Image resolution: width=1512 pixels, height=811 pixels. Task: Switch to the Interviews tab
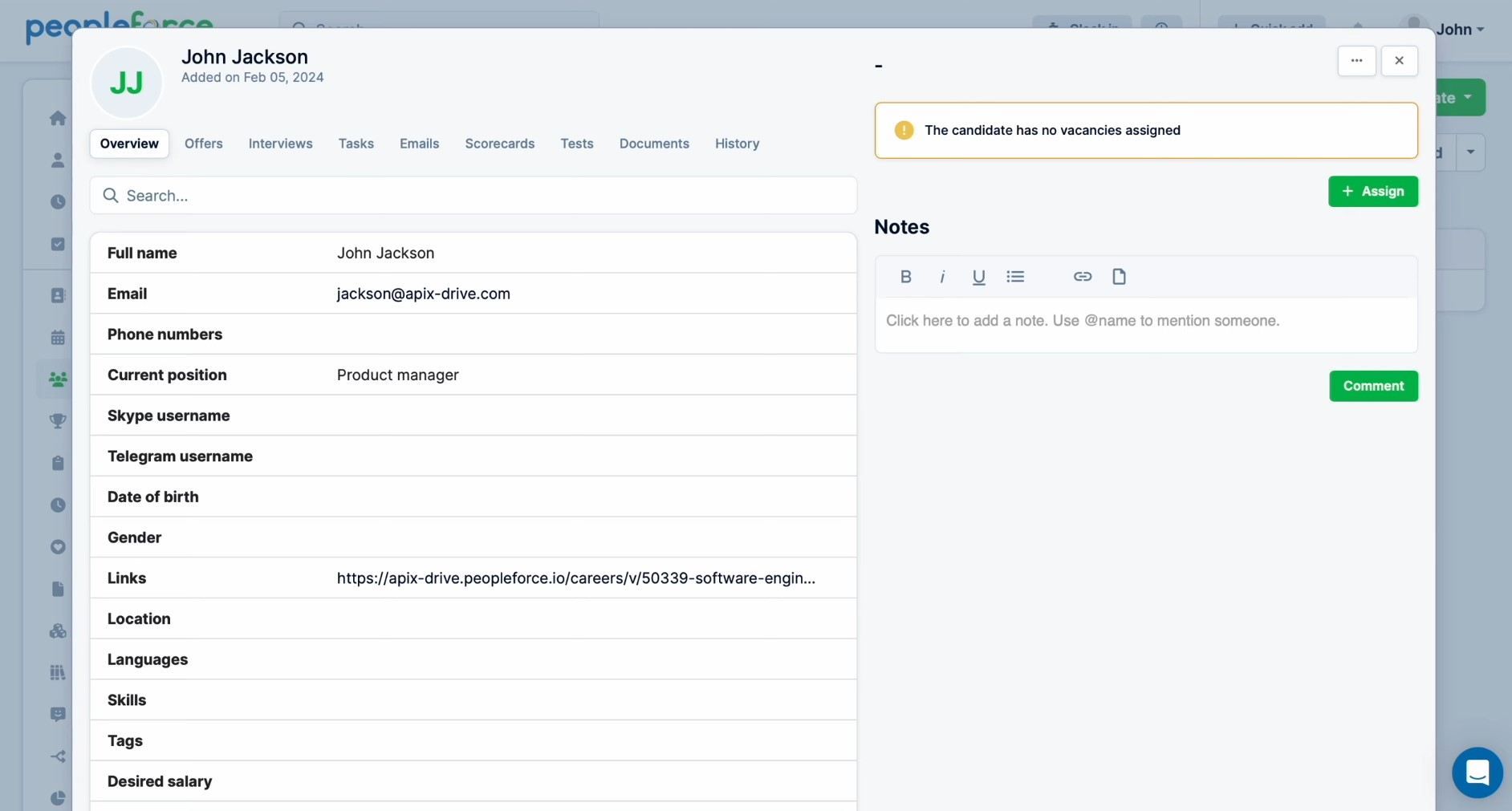coord(280,144)
